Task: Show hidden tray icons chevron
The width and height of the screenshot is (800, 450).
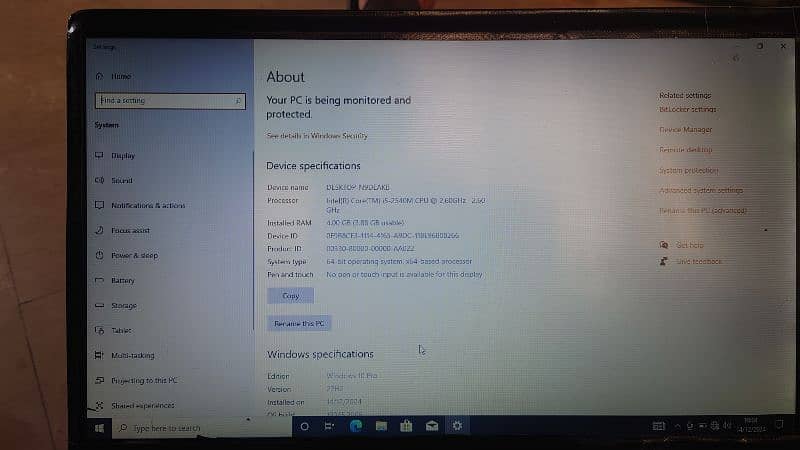Action: (678, 426)
